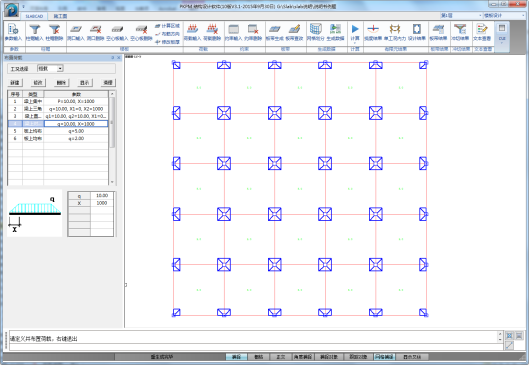Click the PKPM application logo button
The image size is (530, 365).
(11, 10)
